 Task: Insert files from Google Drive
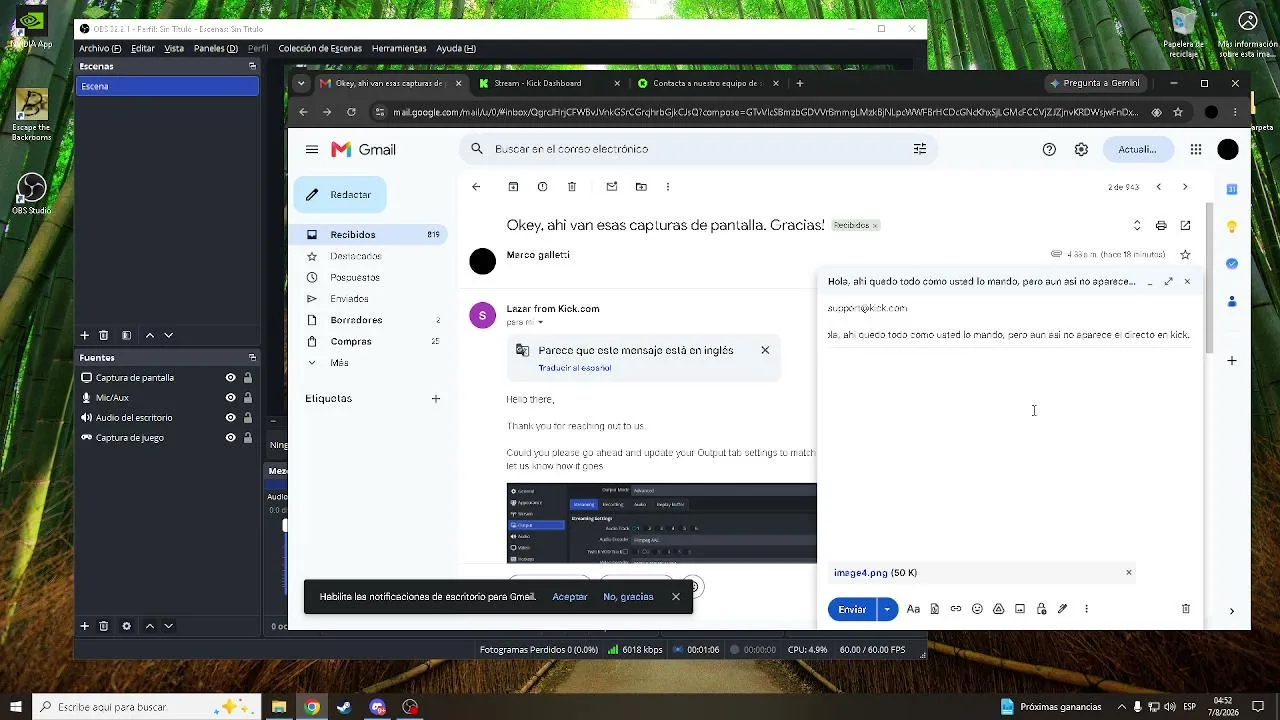click(x=998, y=609)
